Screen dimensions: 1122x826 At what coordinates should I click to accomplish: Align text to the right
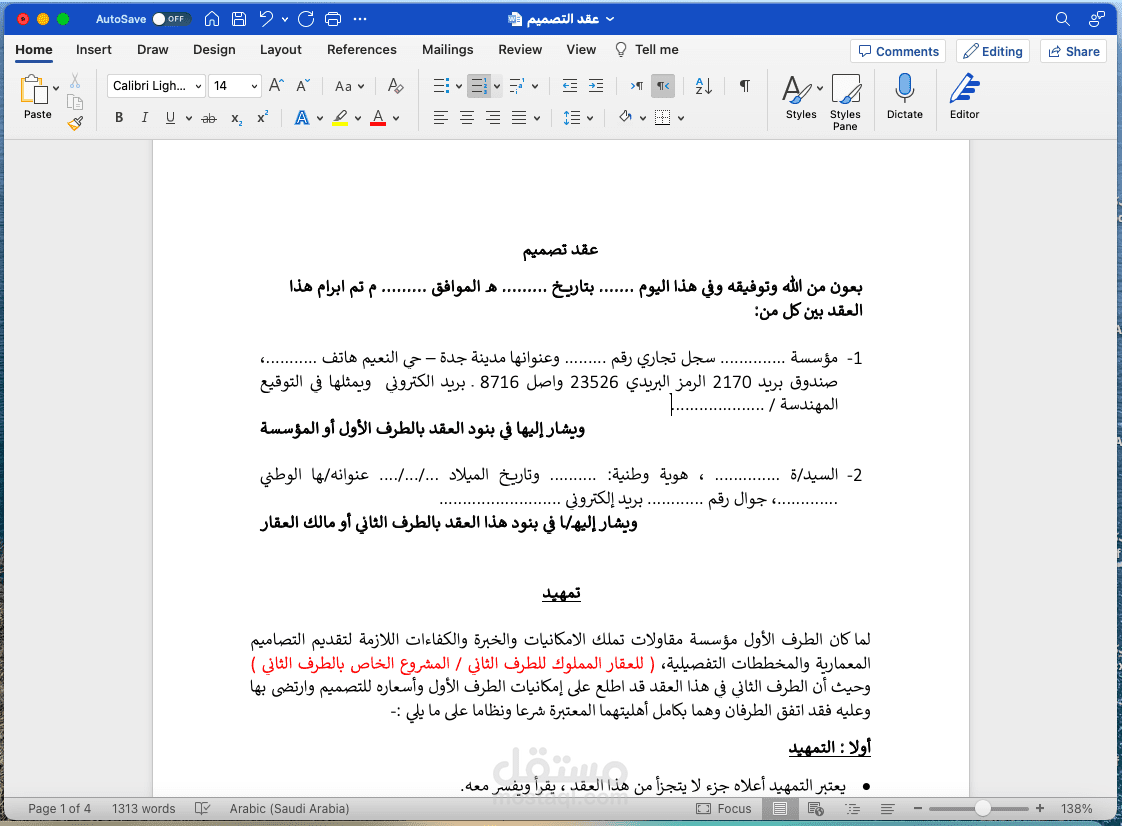click(492, 117)
